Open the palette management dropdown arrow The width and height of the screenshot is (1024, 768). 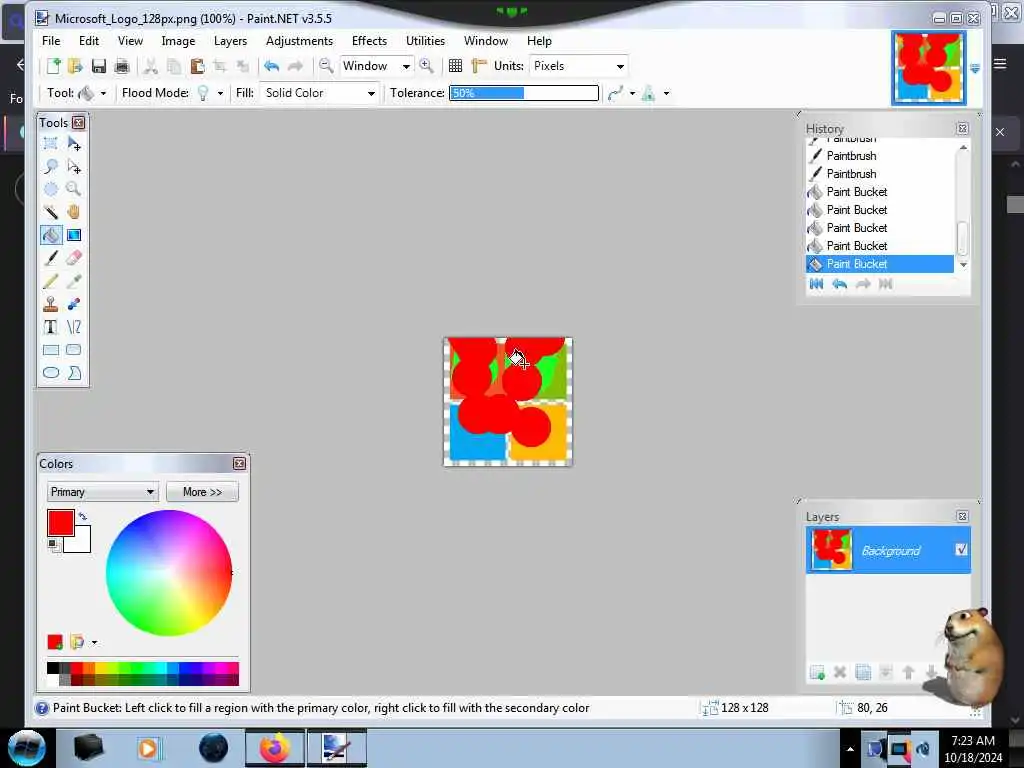[95, 643]
